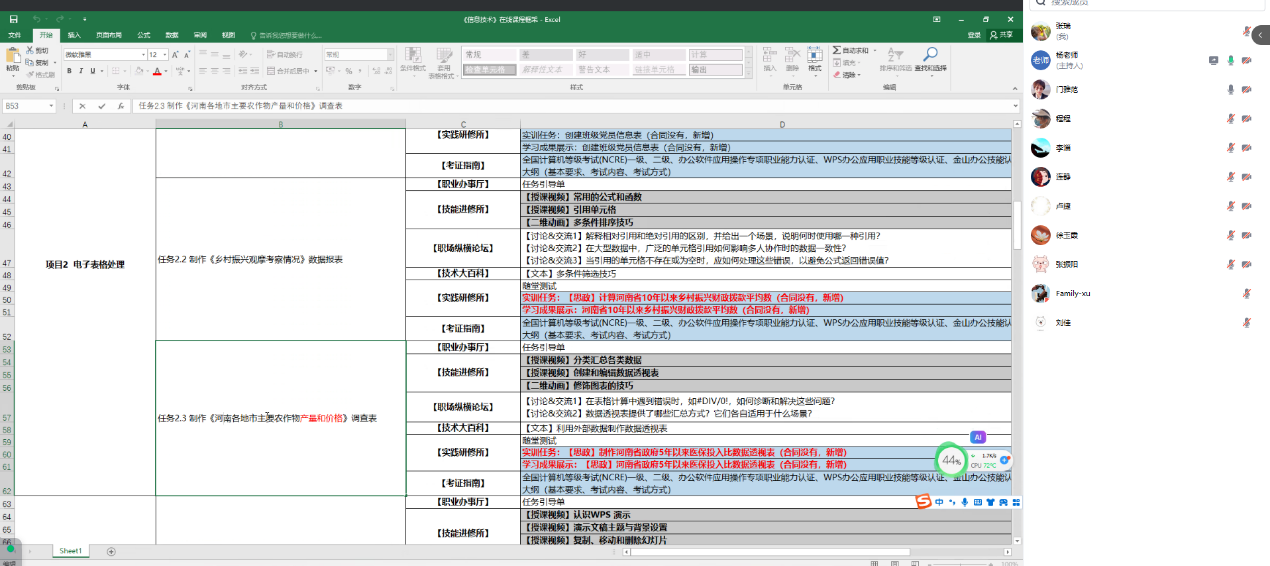Switch to the 公式 (Formulas) ribbon tab
1270x566 pixels.
[143, 35]
